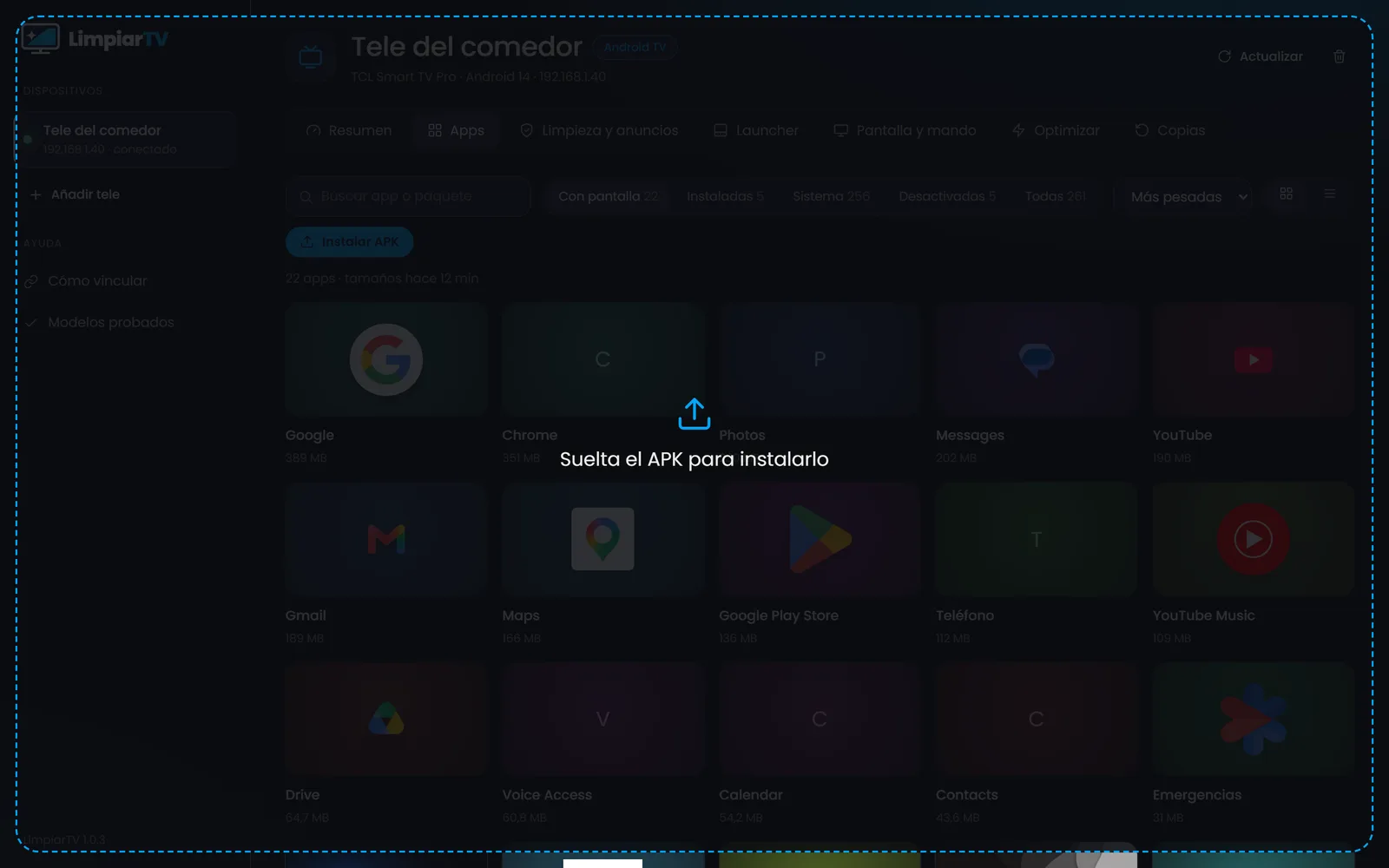
Task: Show Todas apps filter
Action: pos(1055,196)
